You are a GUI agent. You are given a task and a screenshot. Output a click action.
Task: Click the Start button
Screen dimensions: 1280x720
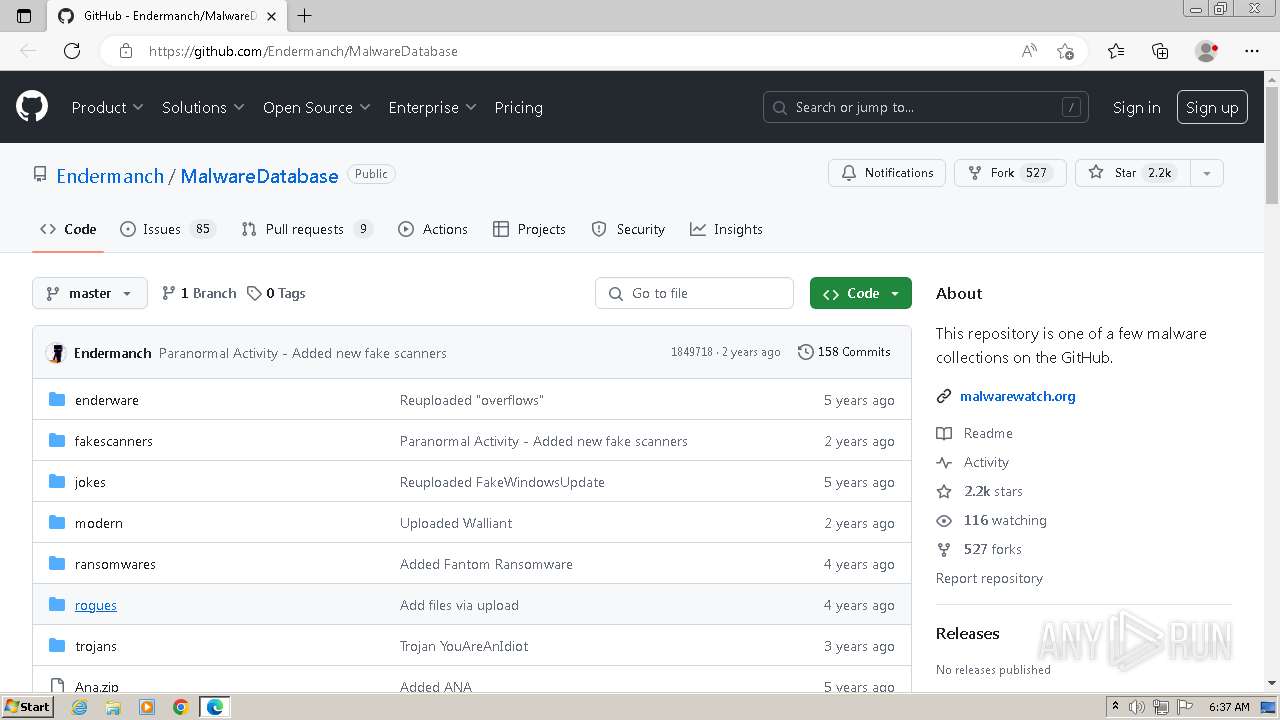pyautogui.click(x=27, y=707)
